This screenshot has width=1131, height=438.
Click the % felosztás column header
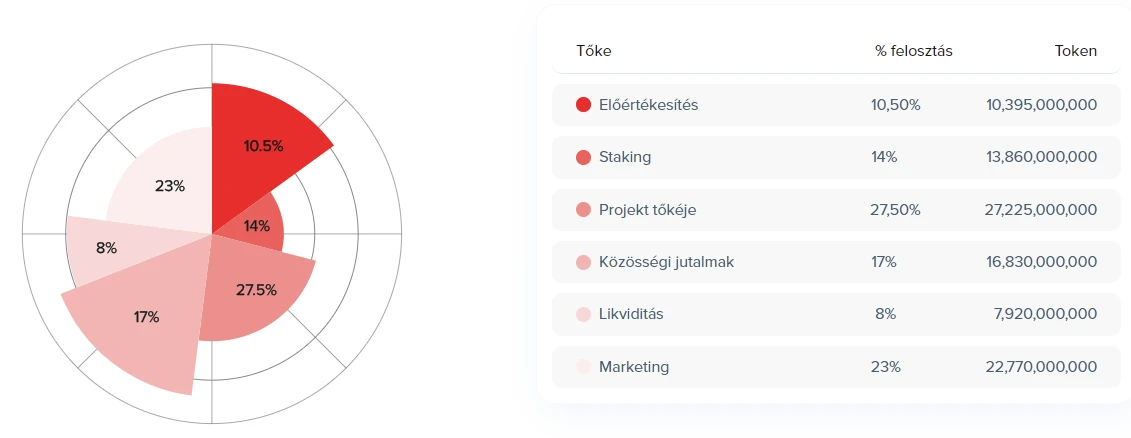(x=912, y=51)
